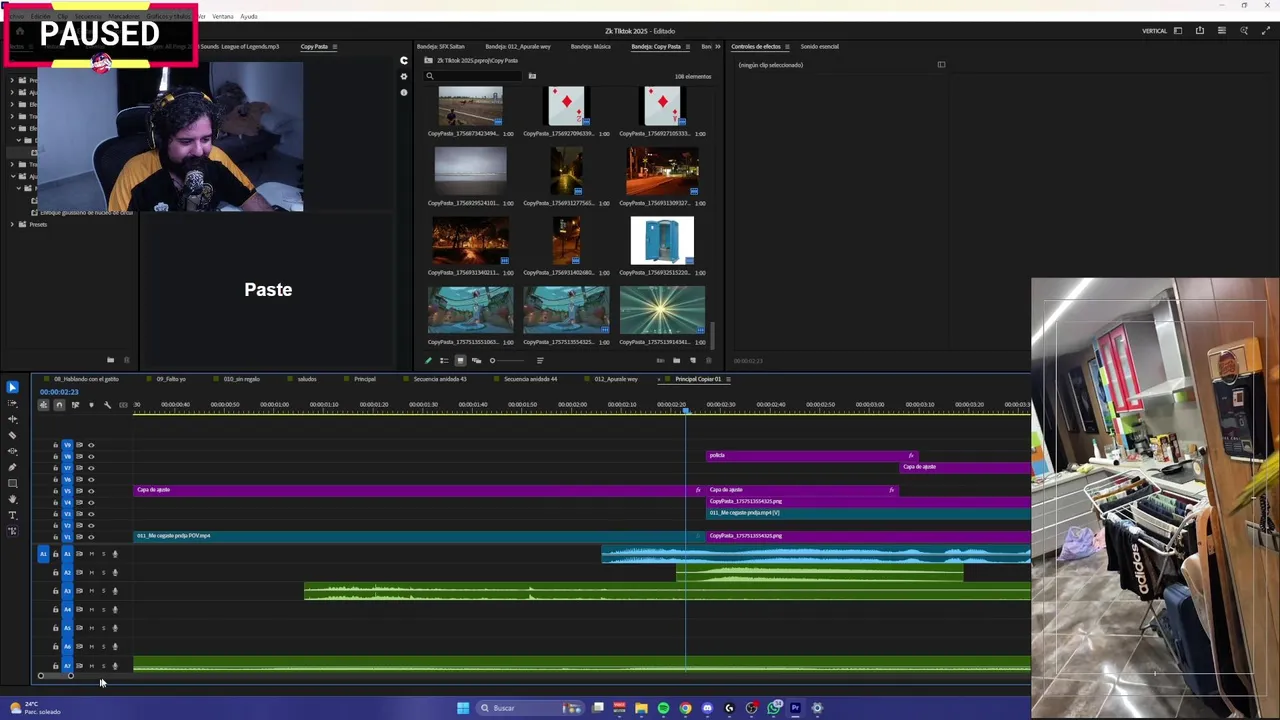This screenshot has width=1280, height=720.
Task: Switch bin to freeform view
Action: tap(476, 360)
